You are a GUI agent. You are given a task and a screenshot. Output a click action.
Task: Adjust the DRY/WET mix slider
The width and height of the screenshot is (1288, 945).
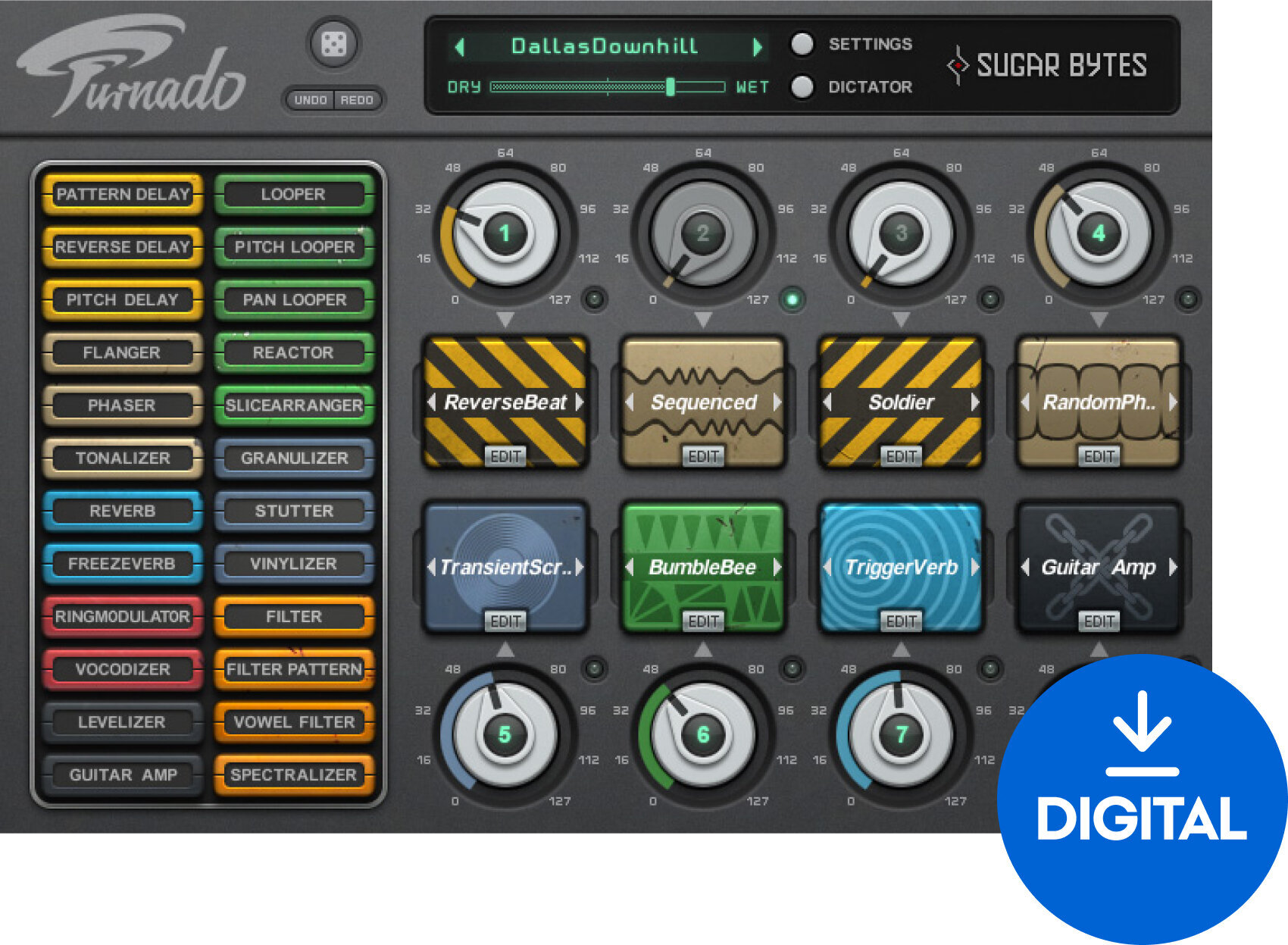click(x=671, y=87)
